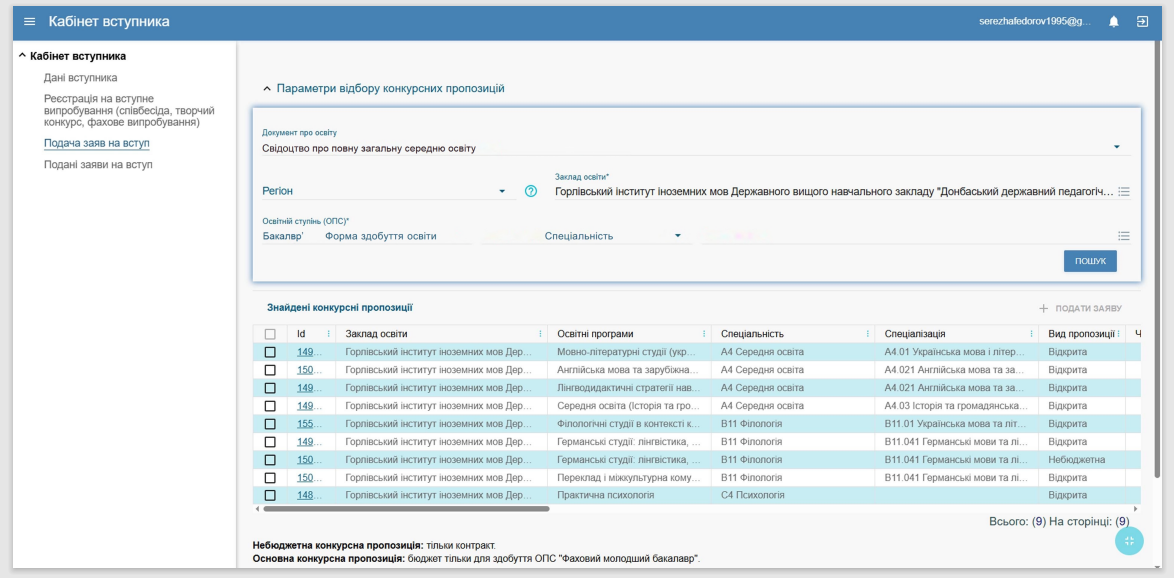Click the logout icon in header
The width and height of the screenshot is (1174, 578).
pos(1142,22)
